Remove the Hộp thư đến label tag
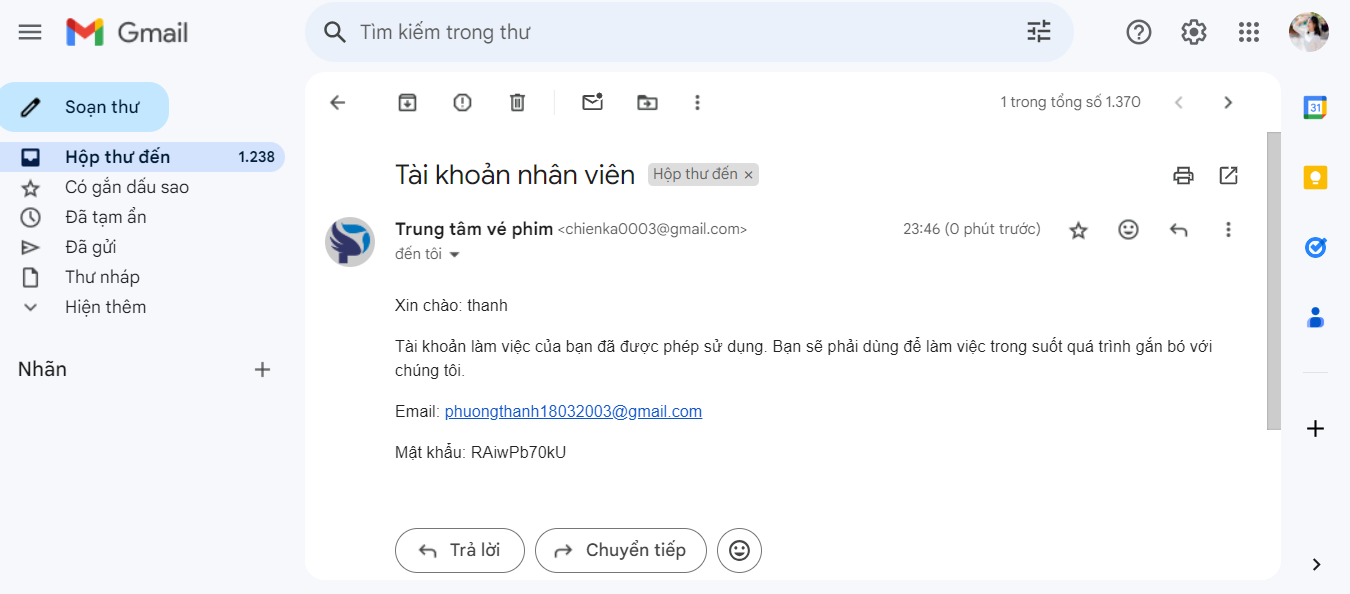The image size is (1350, 594). (748, 175)
